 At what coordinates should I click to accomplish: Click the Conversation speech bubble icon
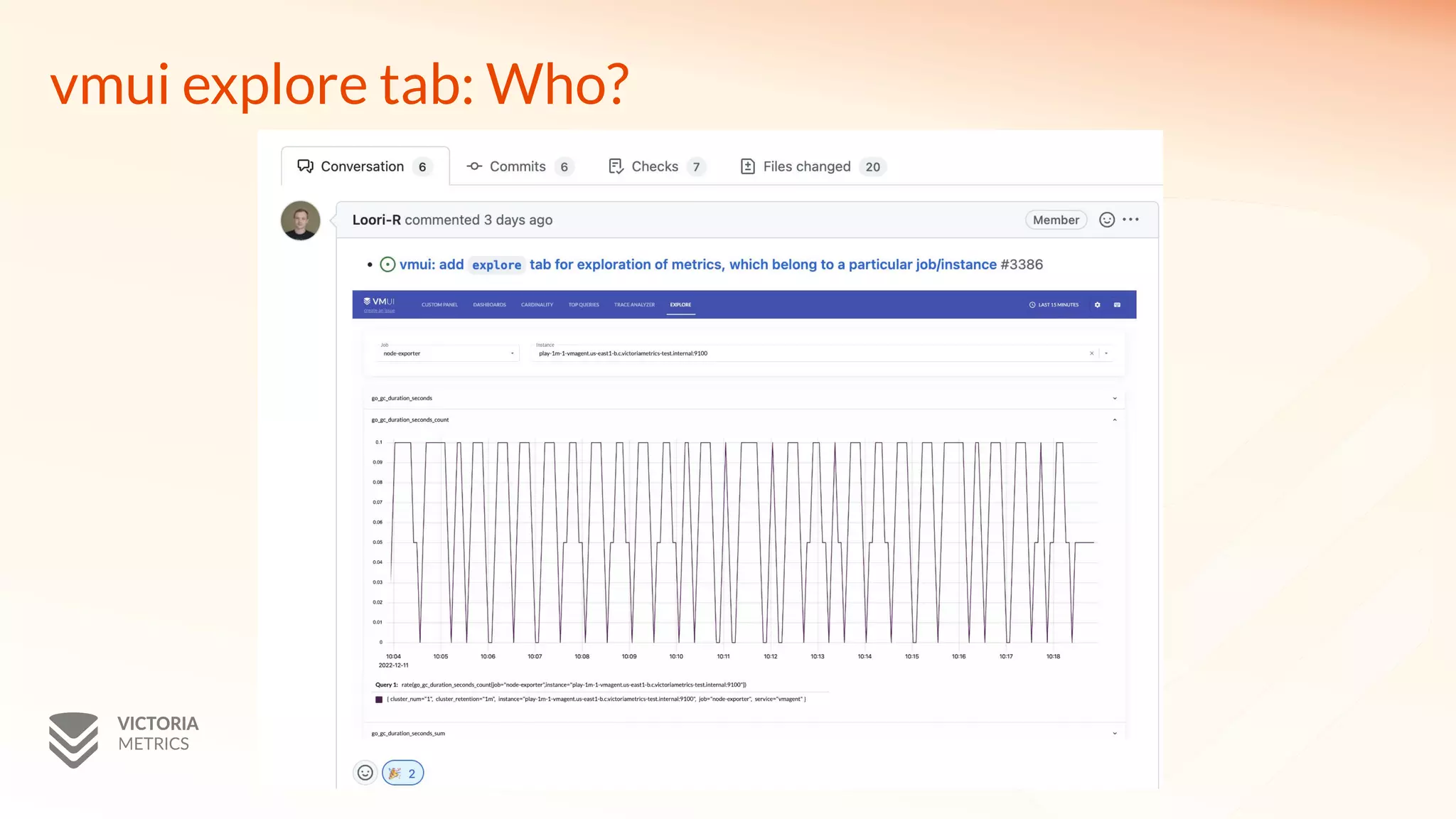(x=306, y=166)
